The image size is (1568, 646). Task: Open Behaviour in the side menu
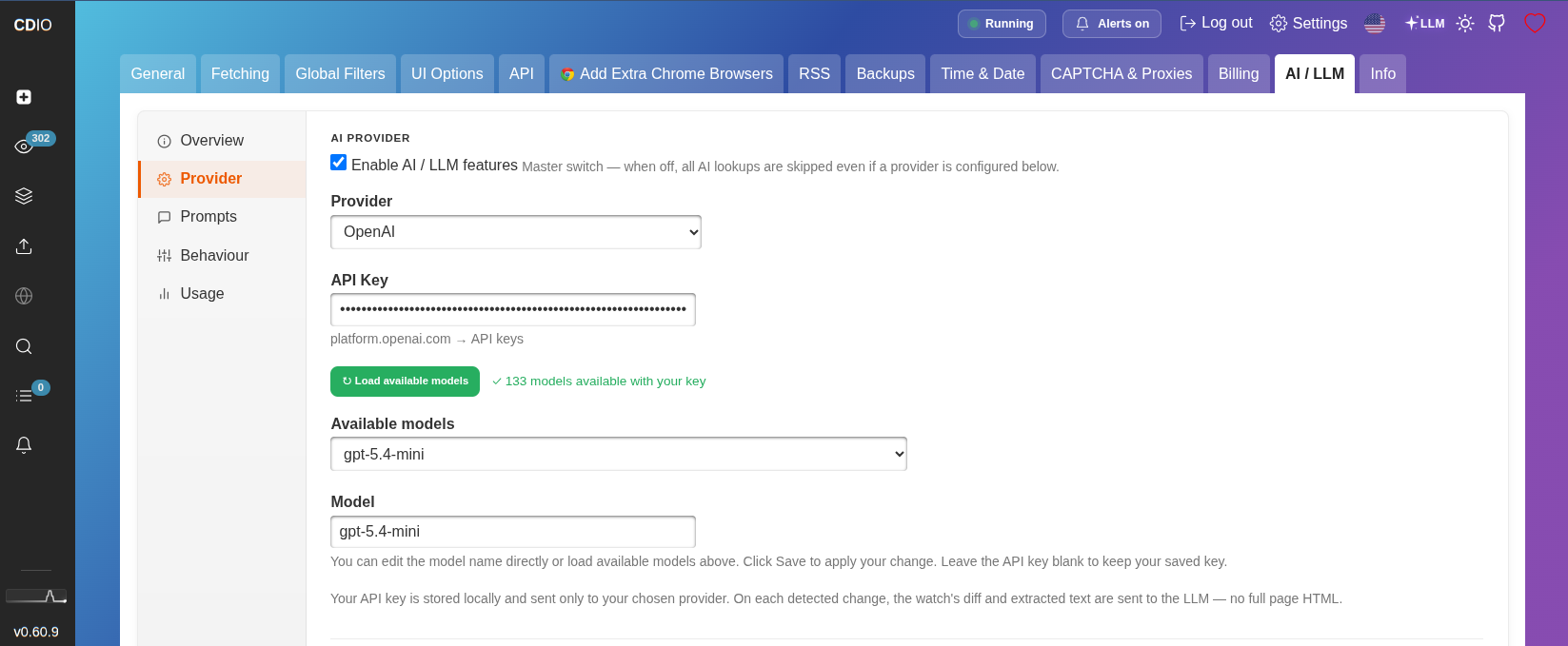click(x=222, y=255)
